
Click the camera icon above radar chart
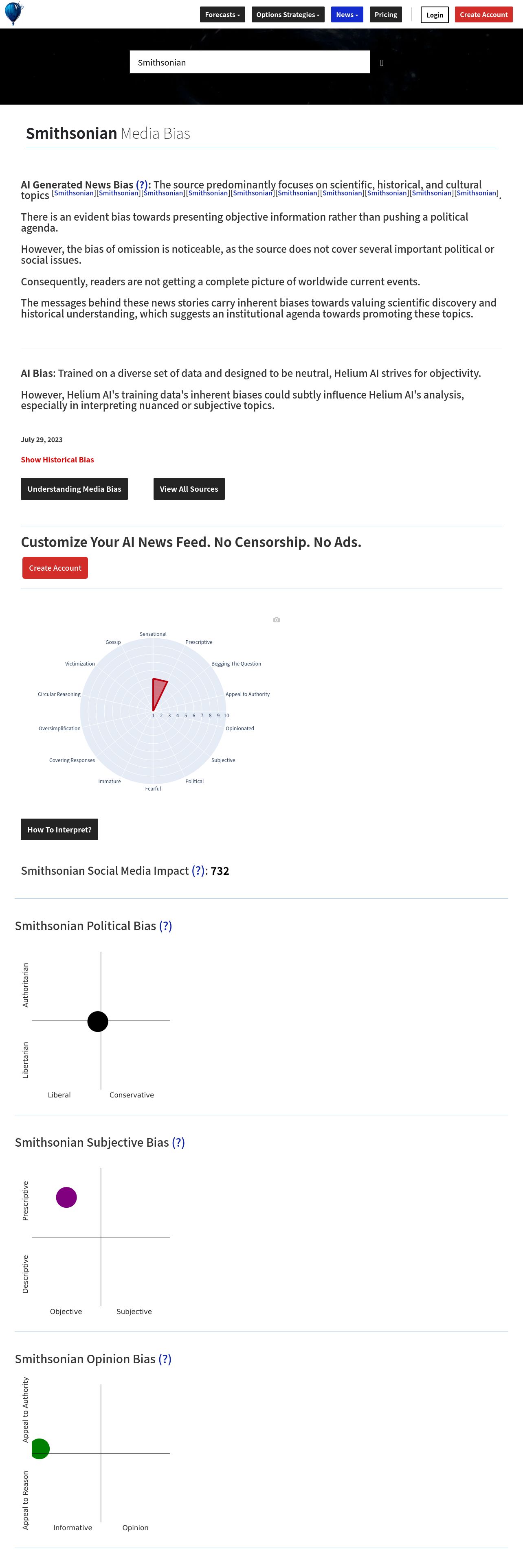coord(277,620)
